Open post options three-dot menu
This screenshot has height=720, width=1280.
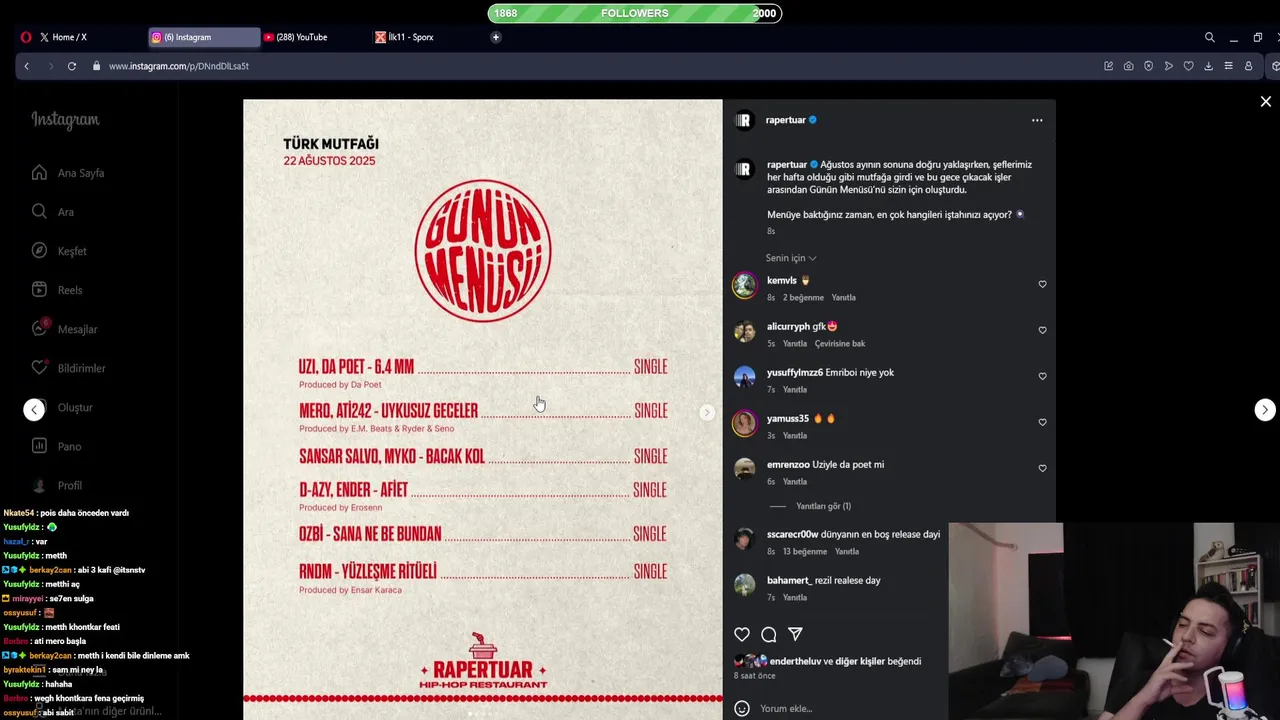click(1037, 120)
